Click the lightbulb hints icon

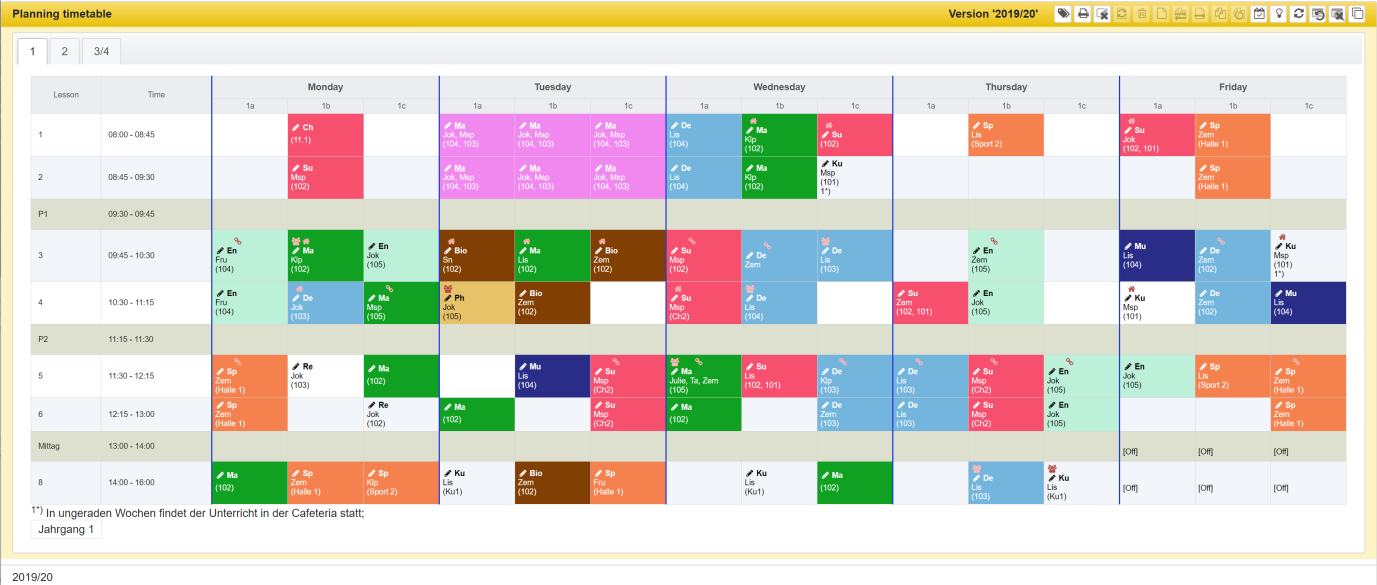1278,14
